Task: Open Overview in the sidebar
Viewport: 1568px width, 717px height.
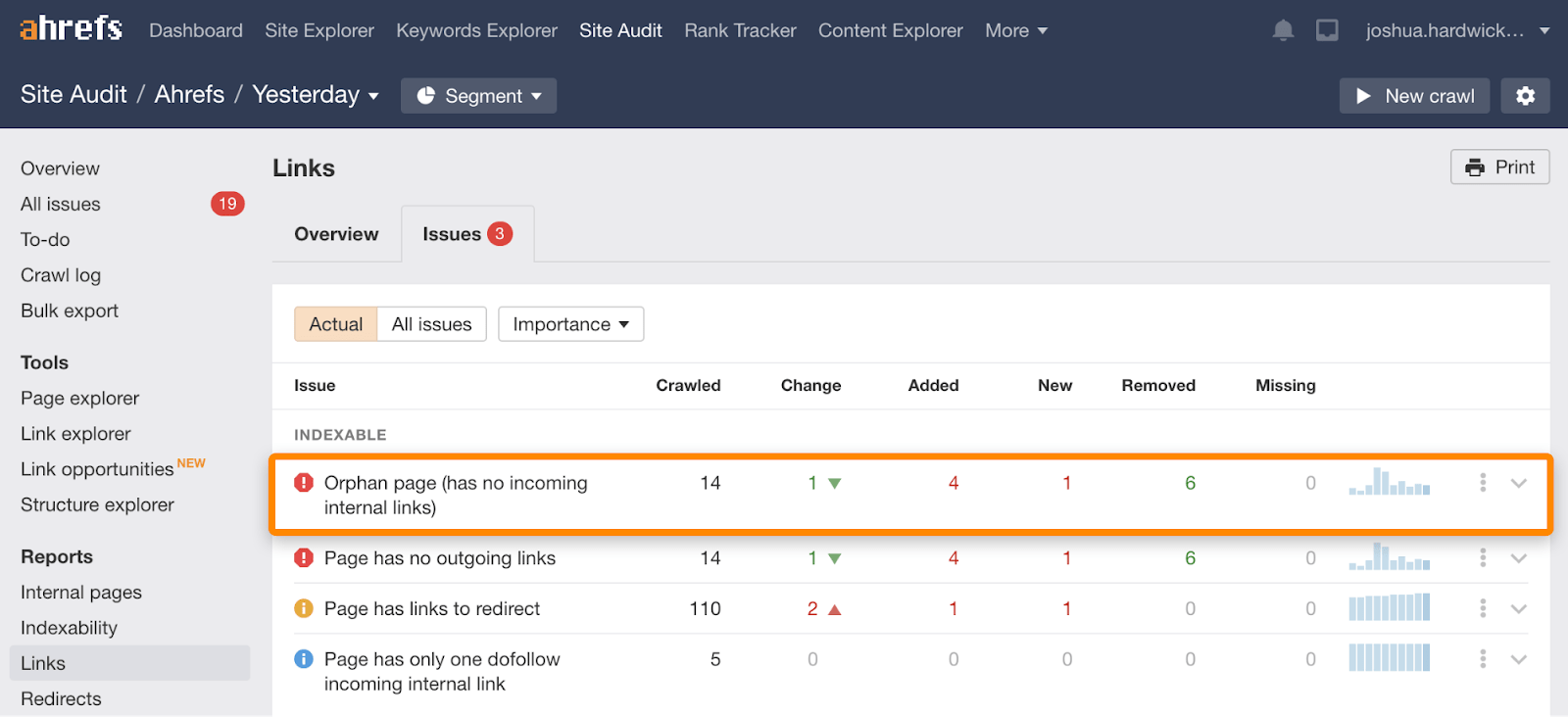Action: coord(60,168)
